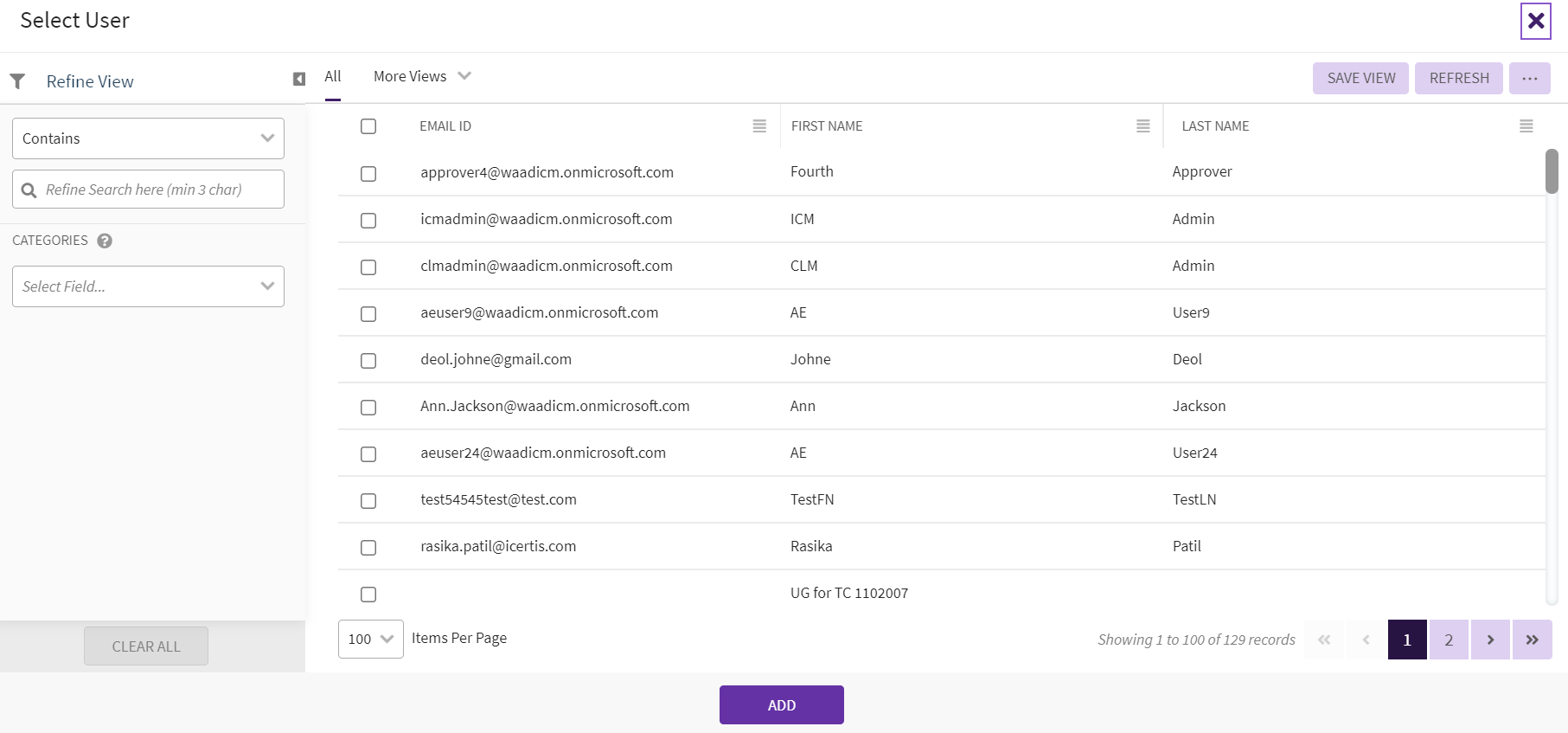Check the select-all checkbox in header row
Screen dimensions: 1568x733
click(368, 126)
